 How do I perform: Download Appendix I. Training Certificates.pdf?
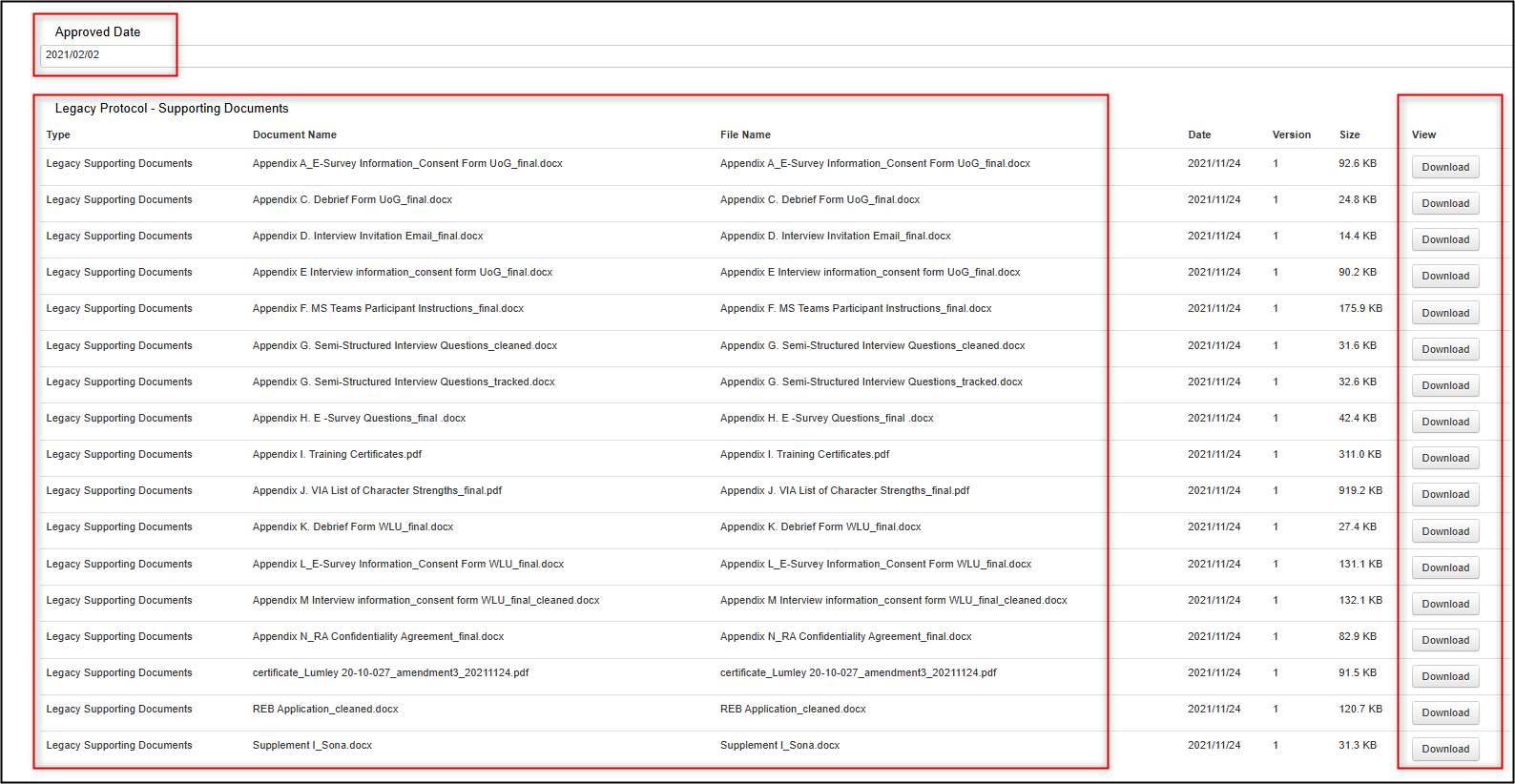tap(1445, 458)
